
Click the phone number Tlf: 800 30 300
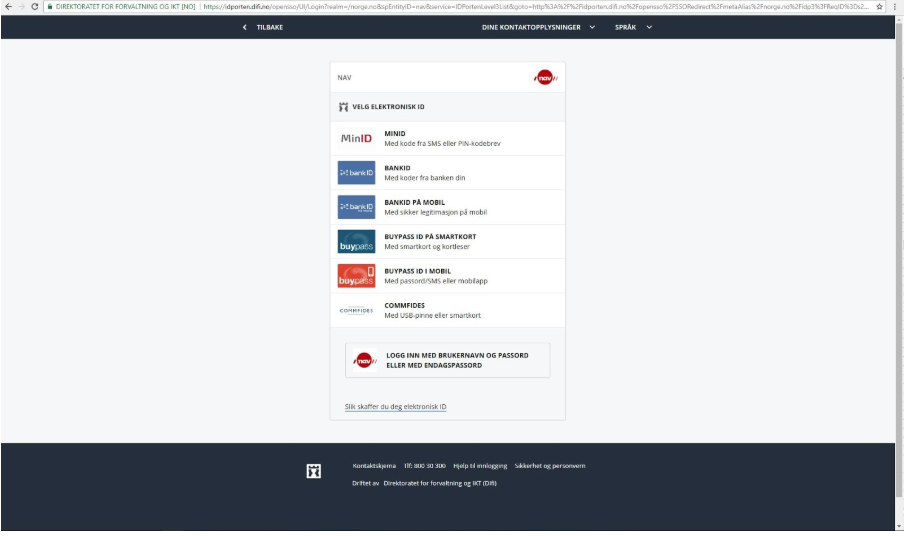click(x=425, y=465)
